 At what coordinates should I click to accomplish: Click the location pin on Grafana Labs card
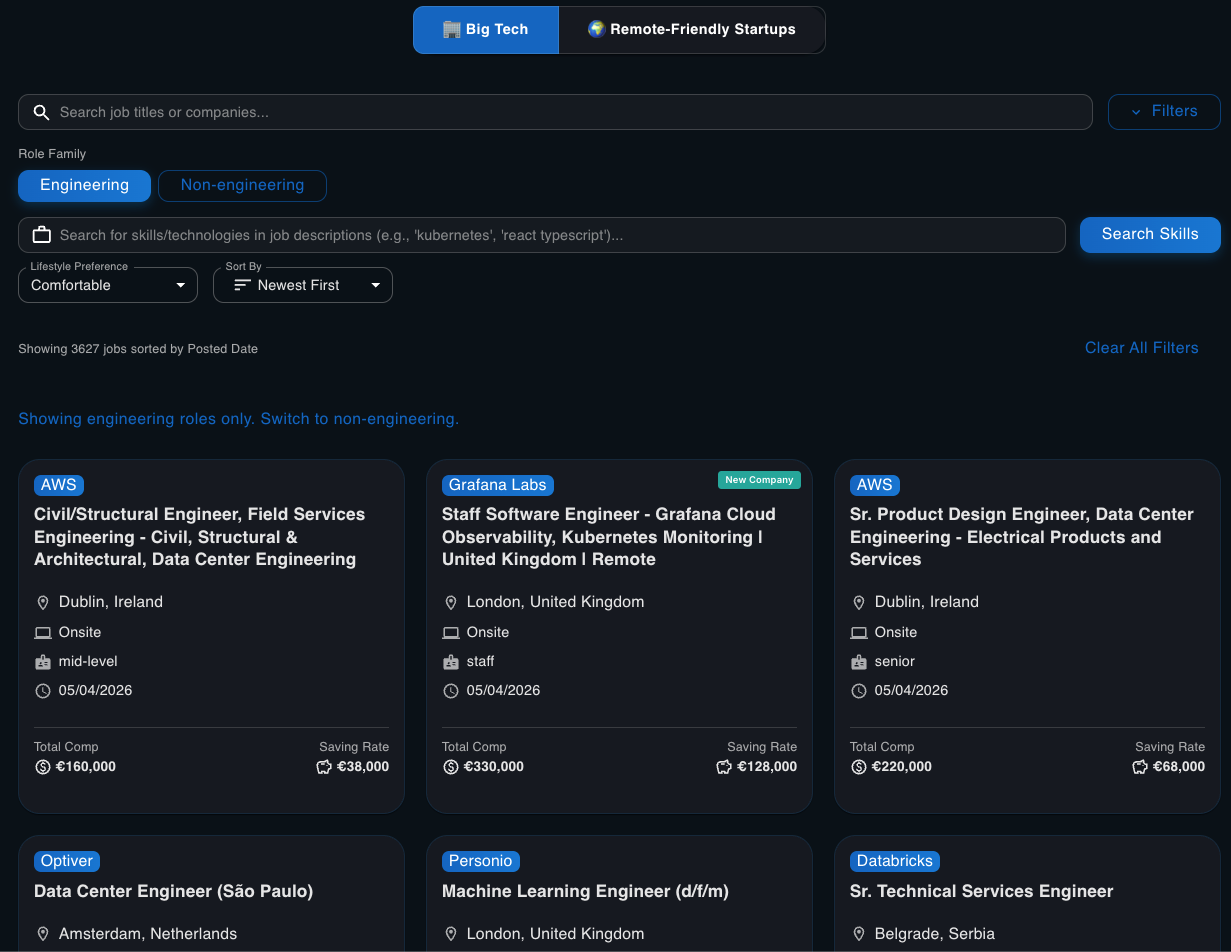(x=451, y=603)
